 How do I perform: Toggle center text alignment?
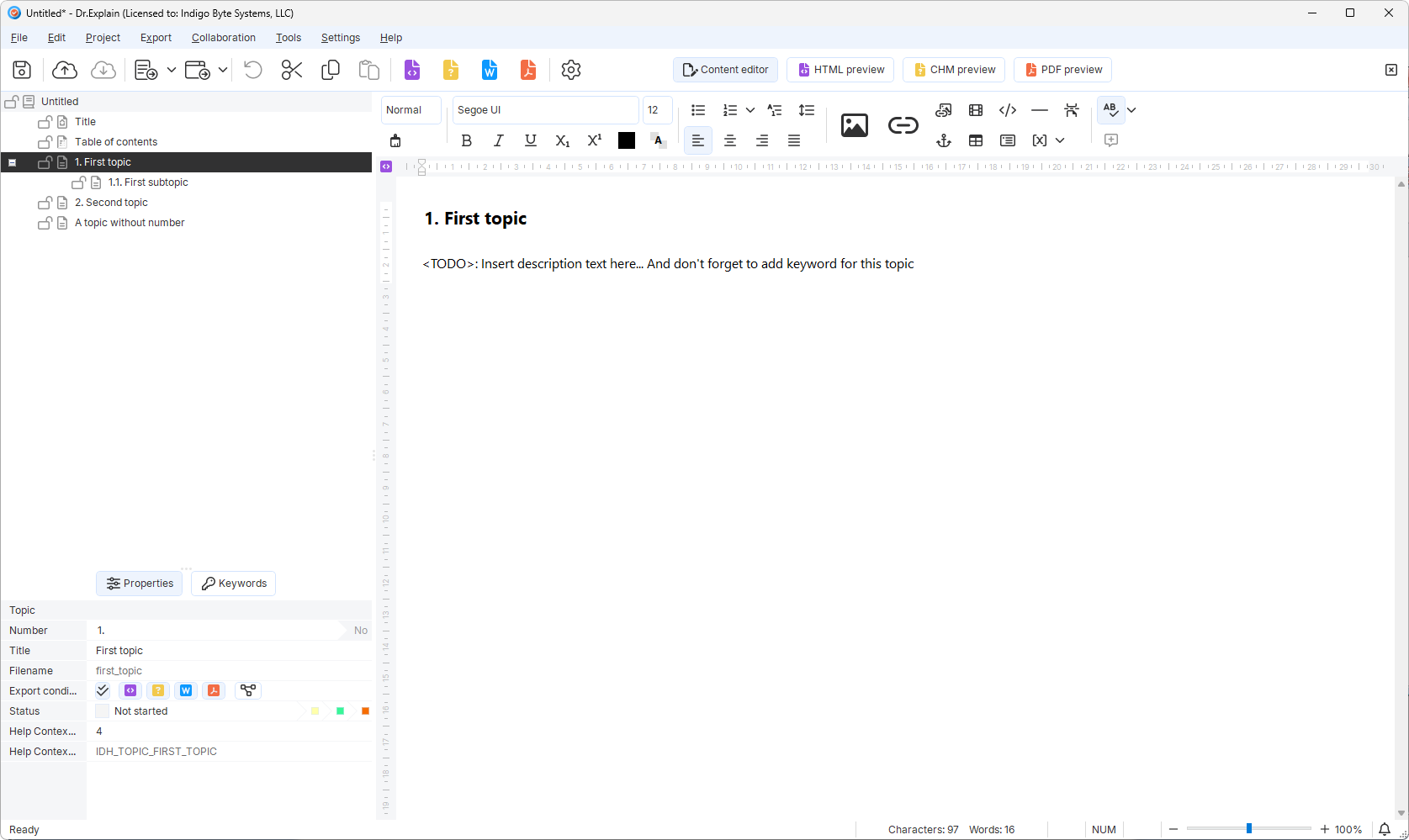pos(730,140)
